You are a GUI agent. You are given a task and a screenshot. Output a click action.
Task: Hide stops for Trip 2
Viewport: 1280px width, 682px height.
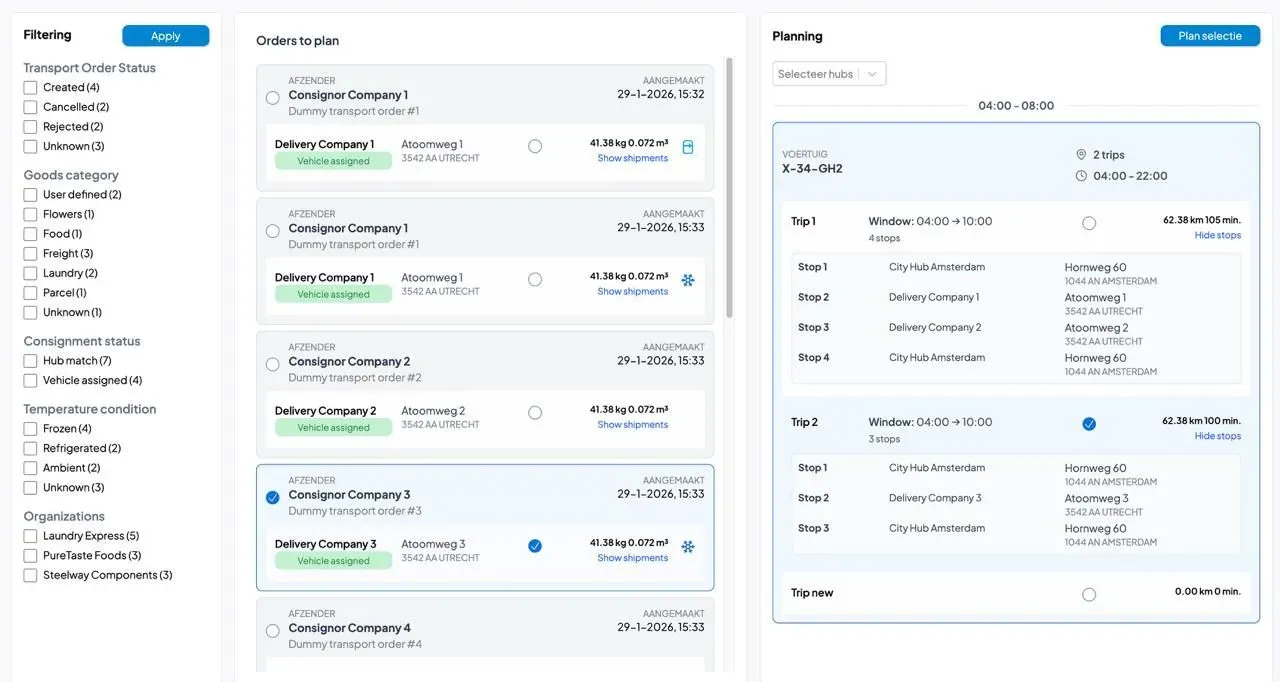(1218, 436)
